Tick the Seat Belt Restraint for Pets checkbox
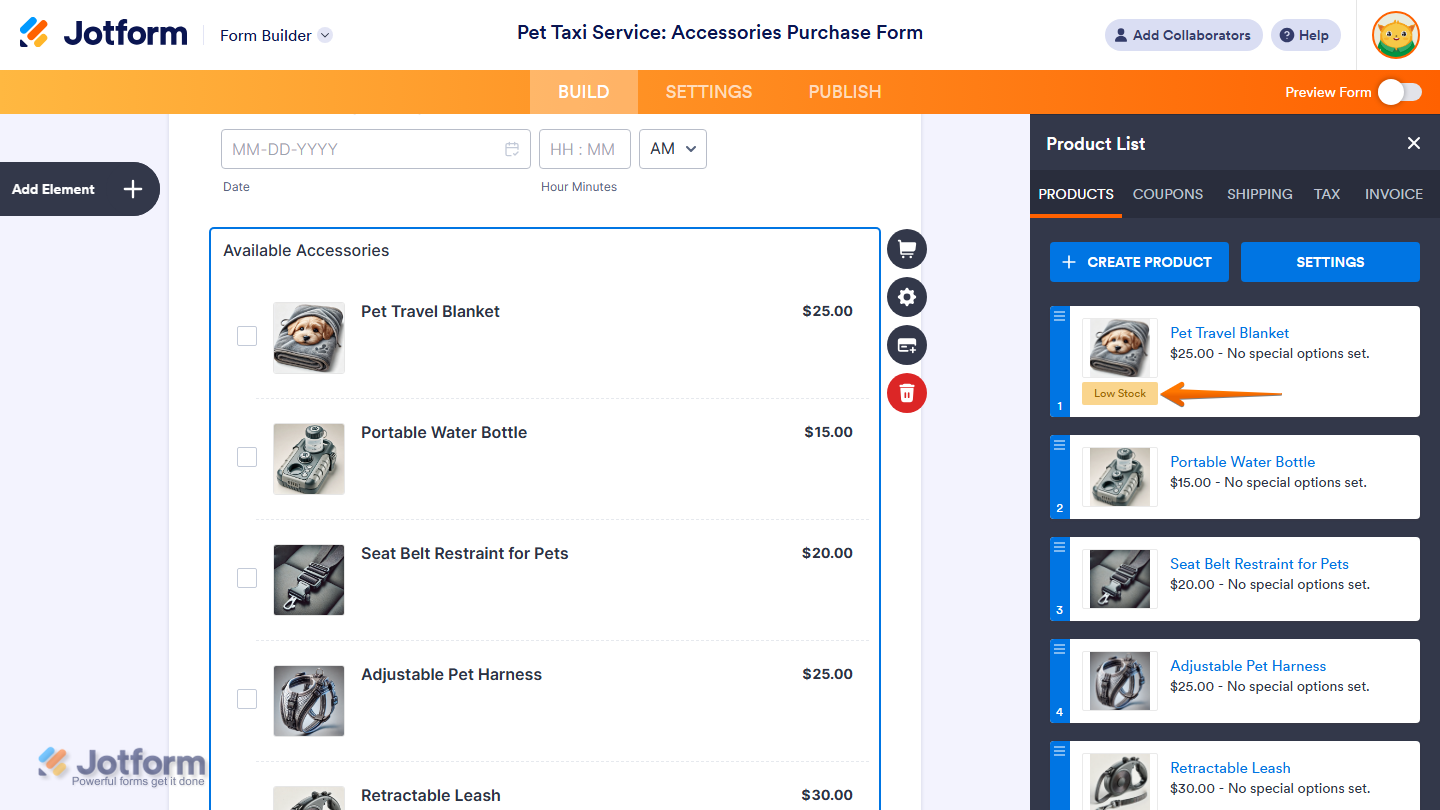This screenshot has width=1440, height=810. [247, 578]
